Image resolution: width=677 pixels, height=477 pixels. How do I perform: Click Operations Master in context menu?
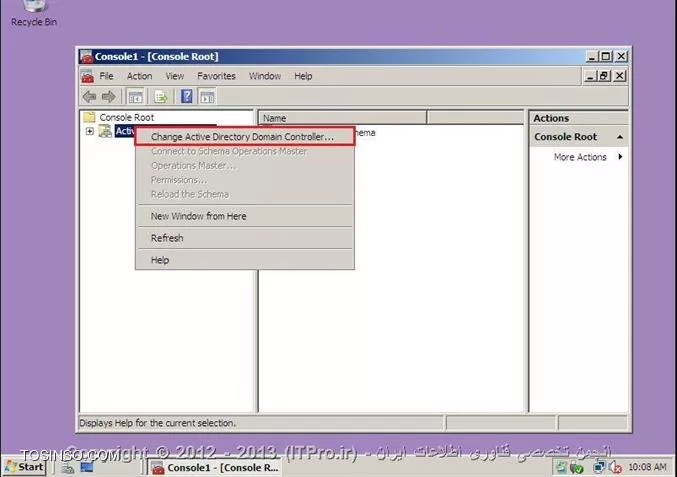point(245,166)
